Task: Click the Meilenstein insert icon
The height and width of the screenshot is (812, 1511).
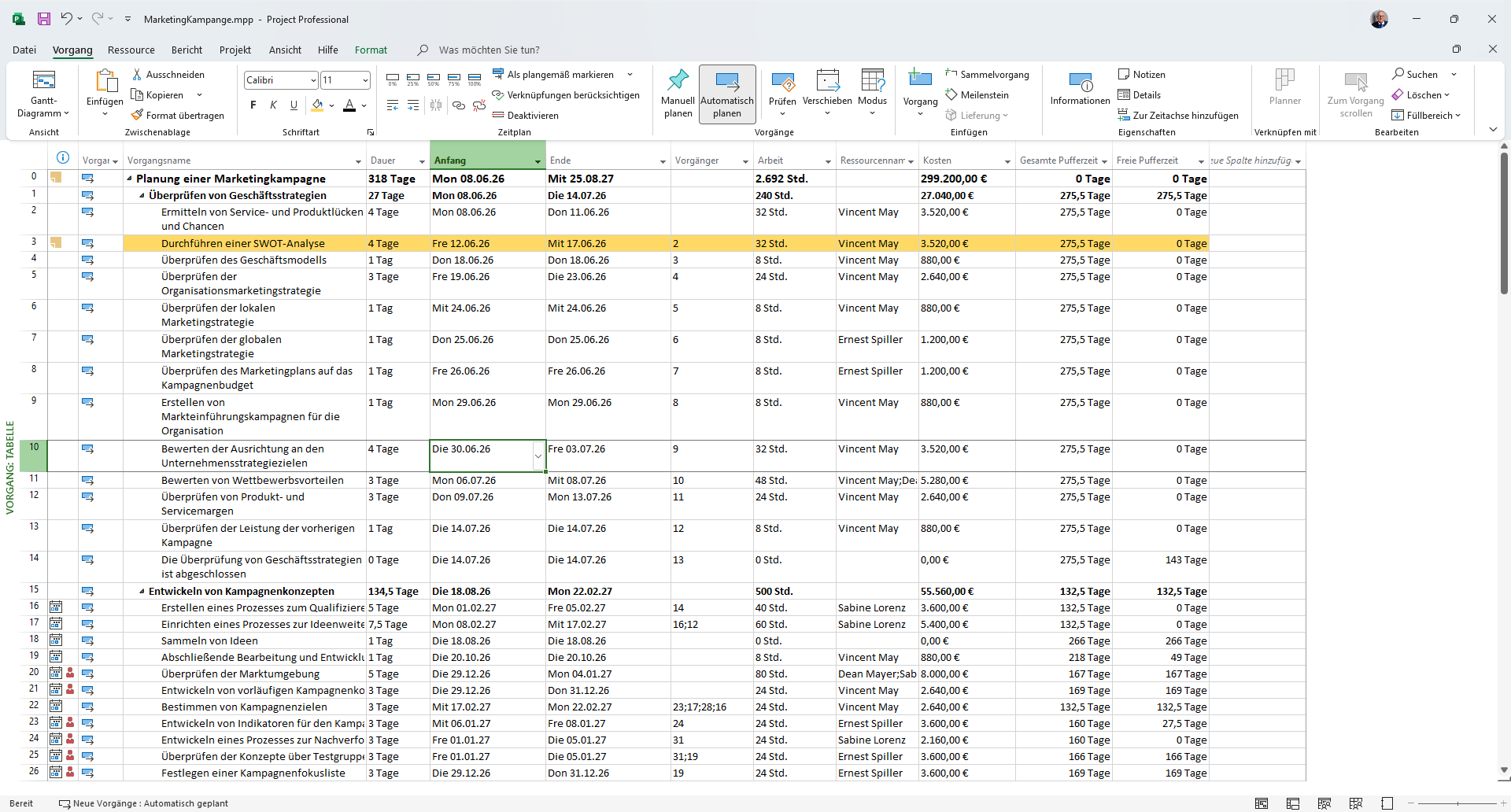Action: [x=951, y=94]
